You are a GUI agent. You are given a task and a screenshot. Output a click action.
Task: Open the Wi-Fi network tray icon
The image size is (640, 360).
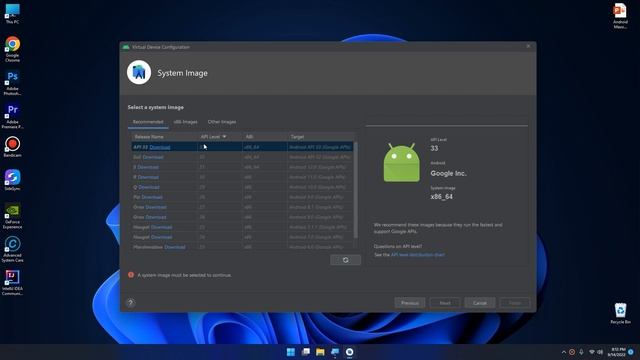(592, 352)
